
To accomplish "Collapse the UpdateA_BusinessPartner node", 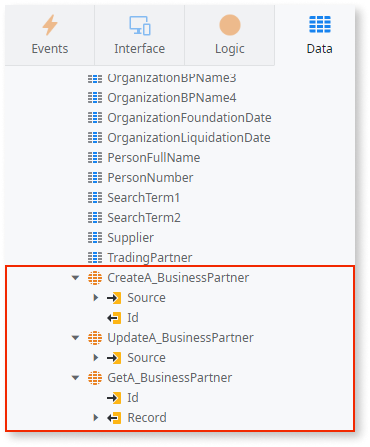I will pyautogui.click(x=76, y=338).
